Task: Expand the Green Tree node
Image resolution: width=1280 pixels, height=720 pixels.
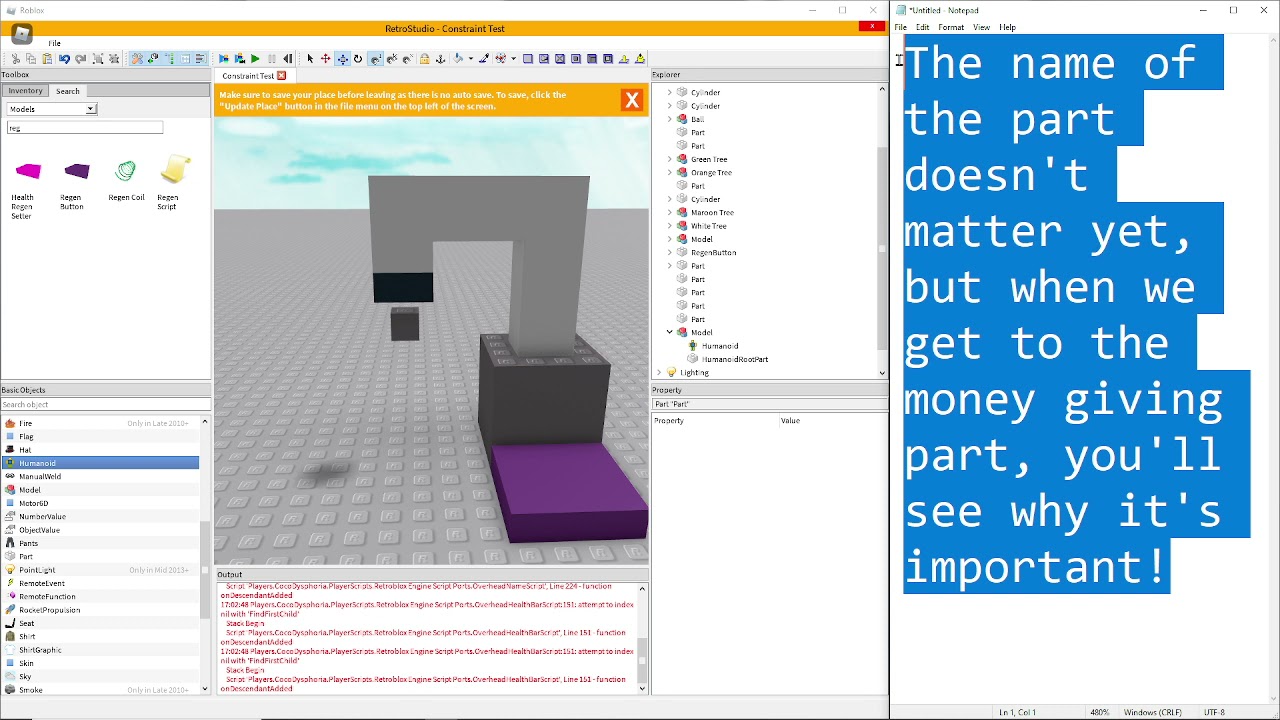Action: click(x=670, y=159)
